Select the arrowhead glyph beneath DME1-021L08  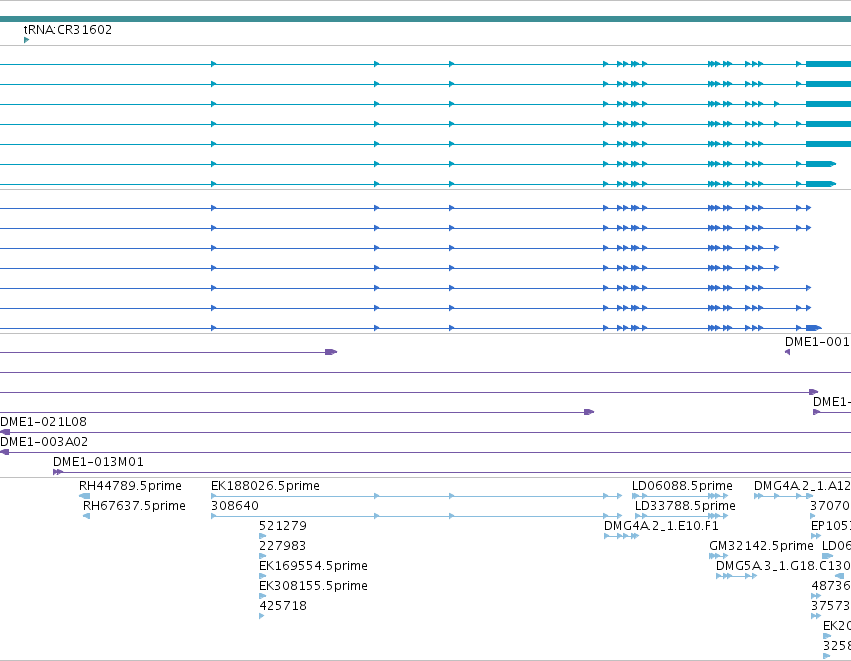pos(5,432)
